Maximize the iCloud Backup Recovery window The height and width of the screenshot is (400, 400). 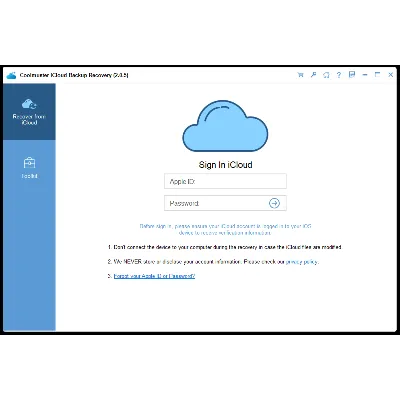[377, 75]
